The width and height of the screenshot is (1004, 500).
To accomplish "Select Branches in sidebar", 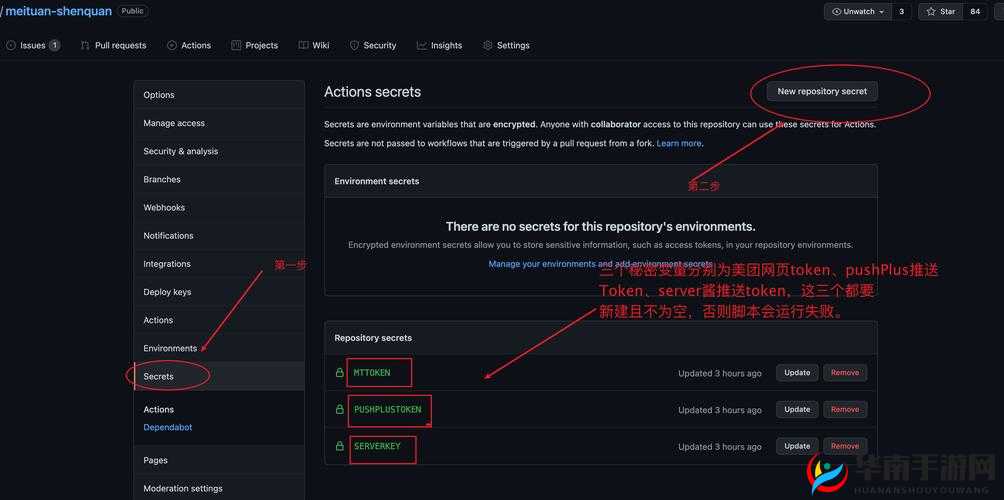I will tap(219, 179).
